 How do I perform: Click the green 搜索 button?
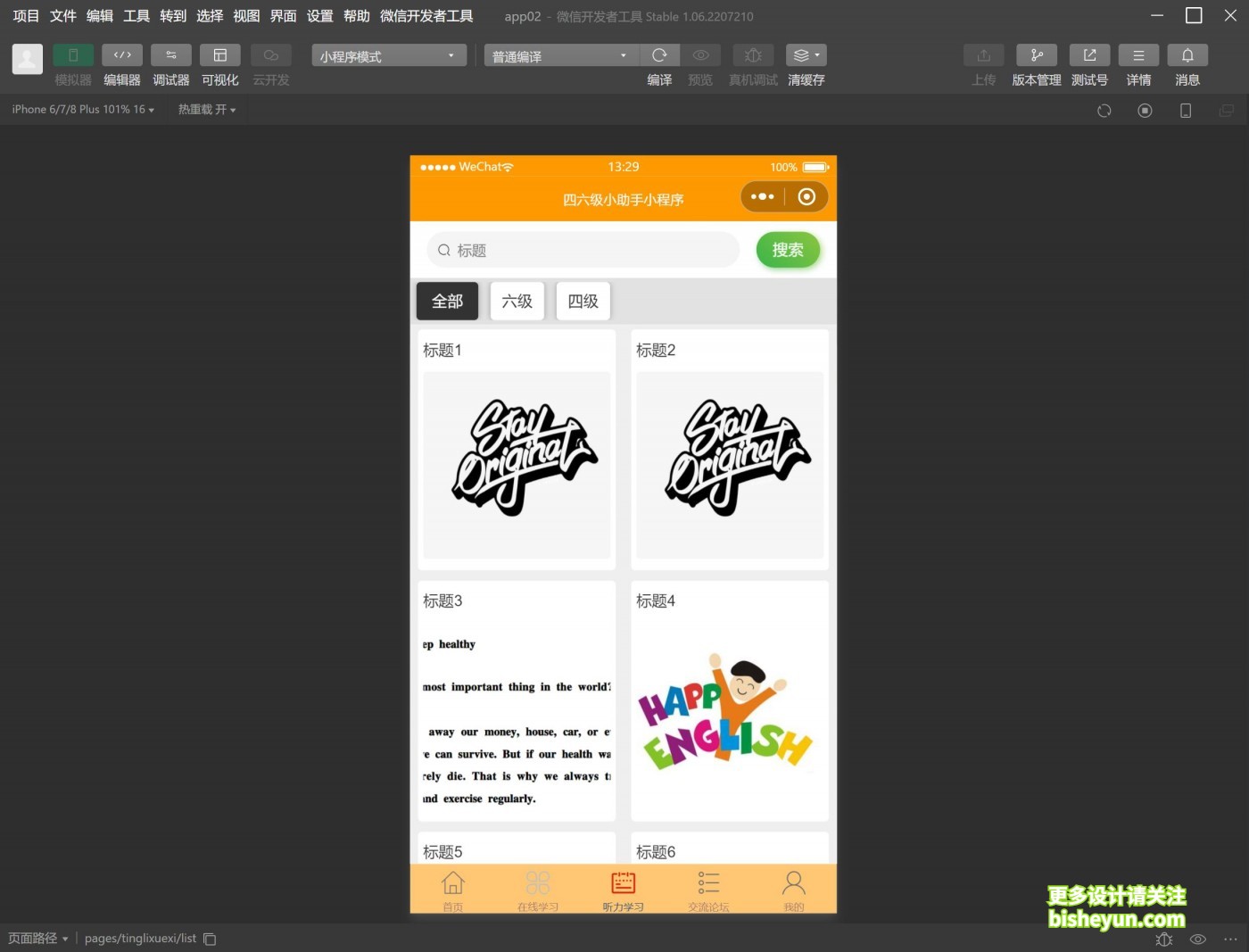[x=788, y=250]
